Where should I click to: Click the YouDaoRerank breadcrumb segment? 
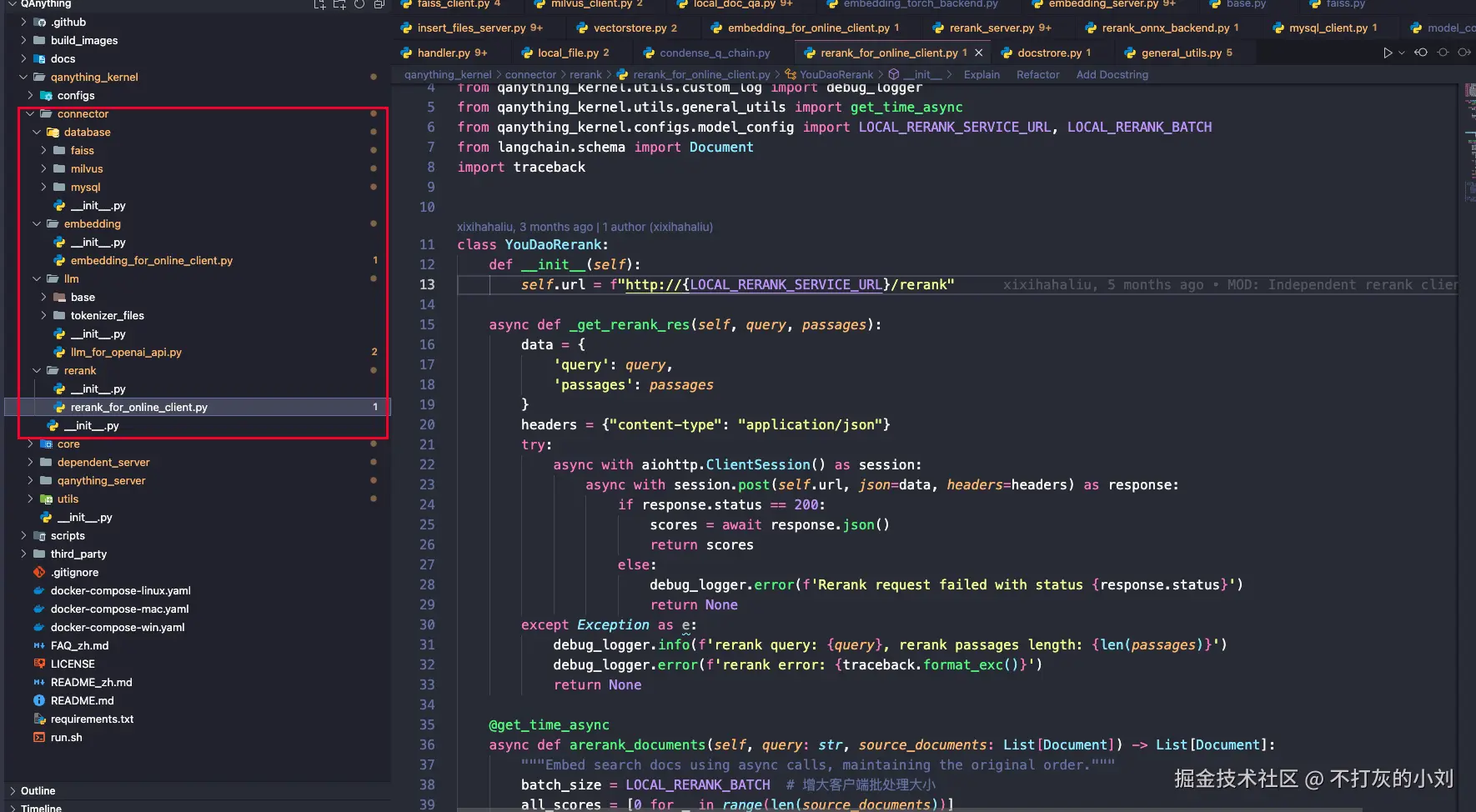pos(836,75)
